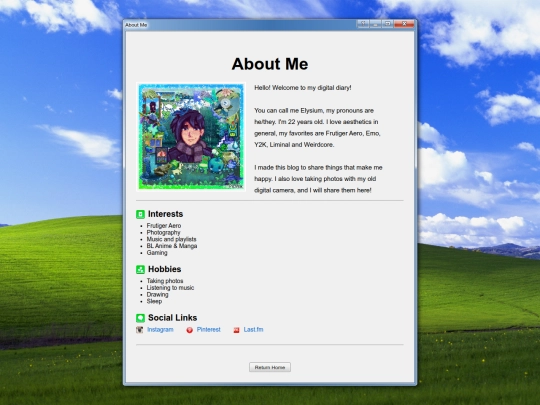
Task: Click the green Social Links chat icon
Action: pyautogui.click(x=140, y=318)
